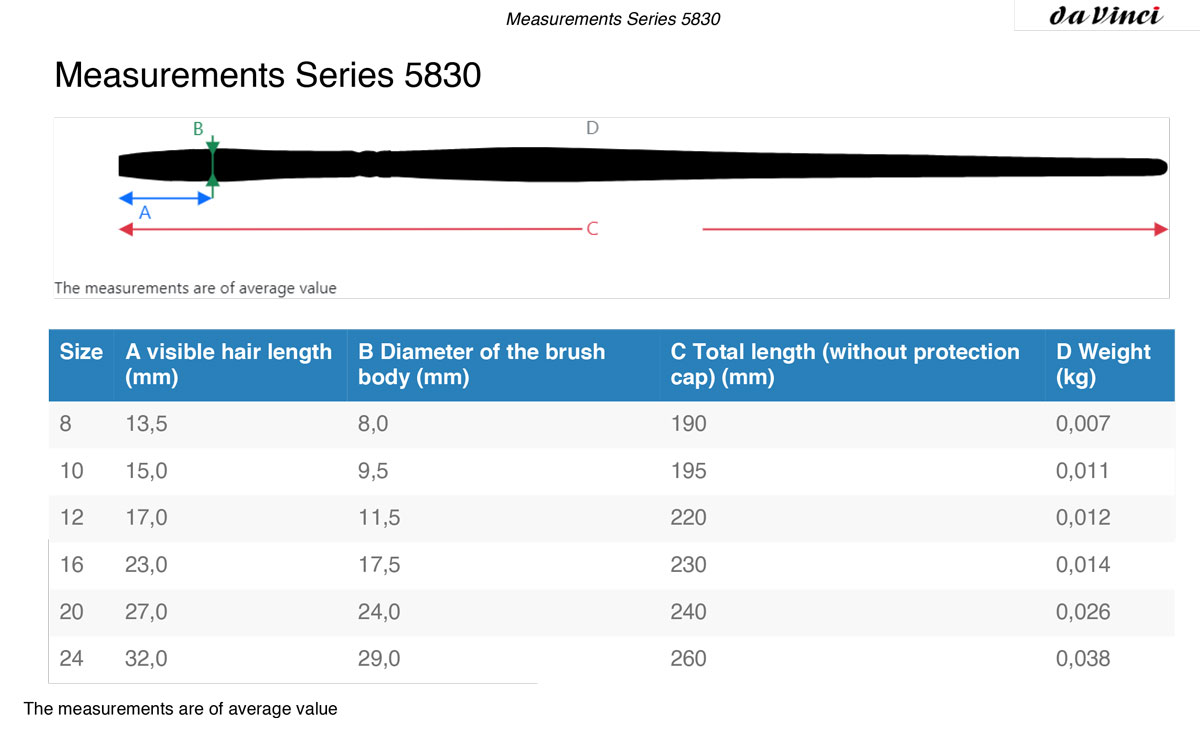1200x751 pixels.
Task: Click the 220 total length cell
Action: (688, 517)
